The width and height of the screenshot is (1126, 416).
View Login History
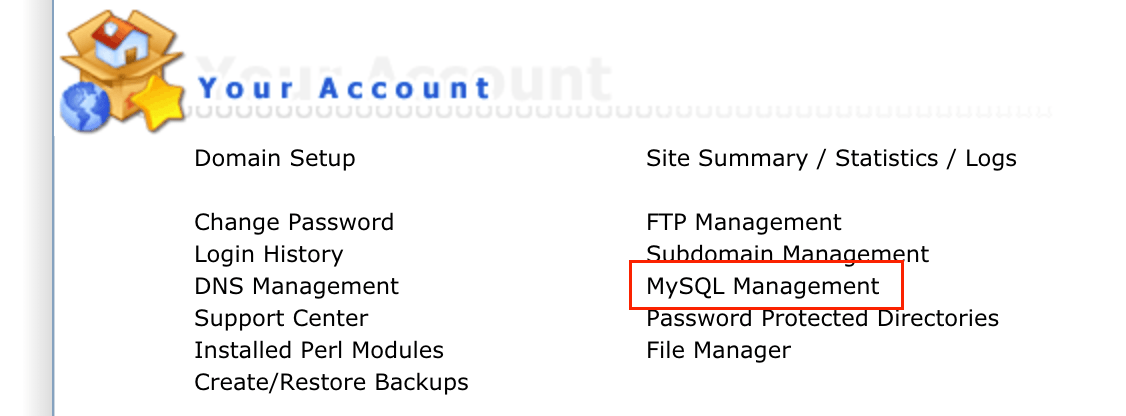click(x=268, y=254)
